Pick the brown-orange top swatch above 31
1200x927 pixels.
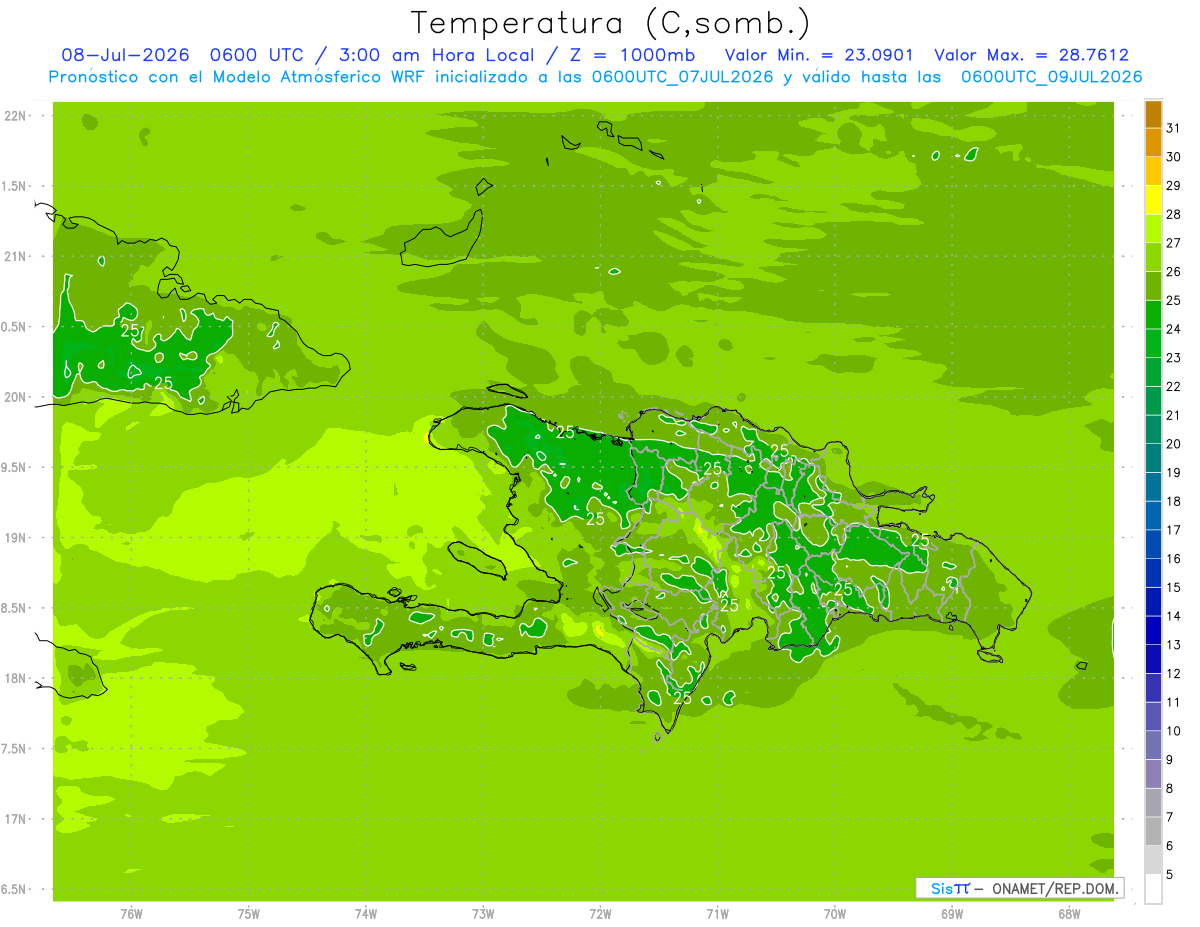tap(1153, 114)
